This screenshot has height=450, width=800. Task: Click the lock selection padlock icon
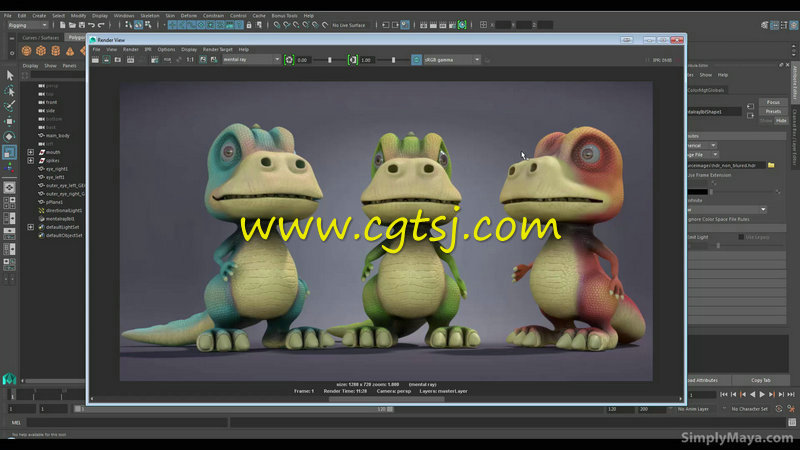point(249,24)
